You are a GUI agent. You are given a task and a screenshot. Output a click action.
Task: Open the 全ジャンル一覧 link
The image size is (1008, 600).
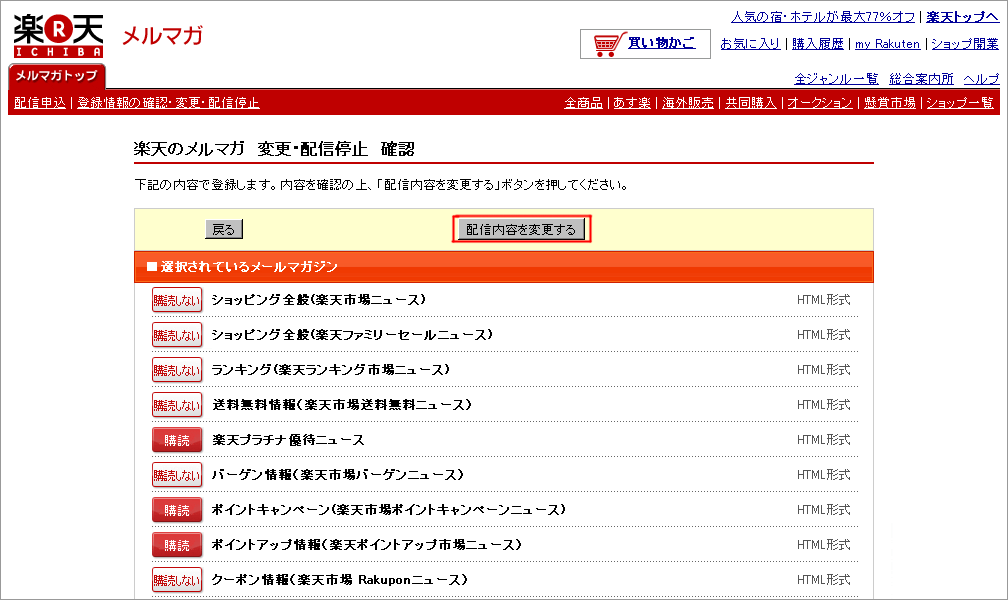[836, 79]
